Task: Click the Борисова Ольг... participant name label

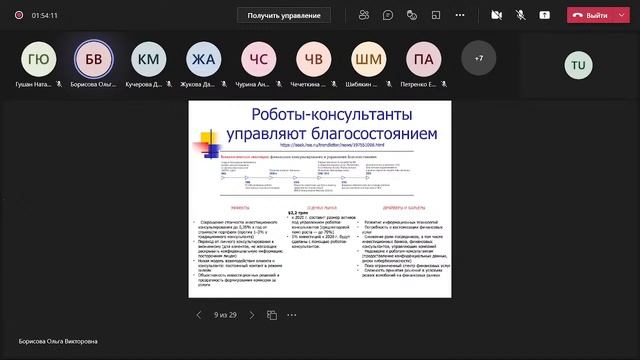Action: coord(93,84)
